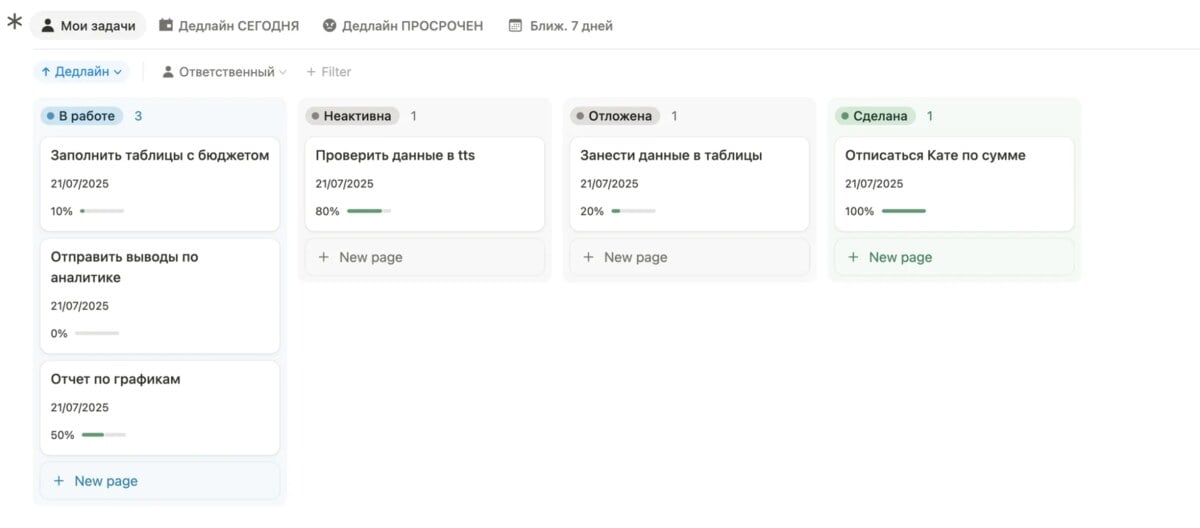Viewport: 1200px width, 528px height.
Task: Add New page in Отложена column
Action: point(690,257)
